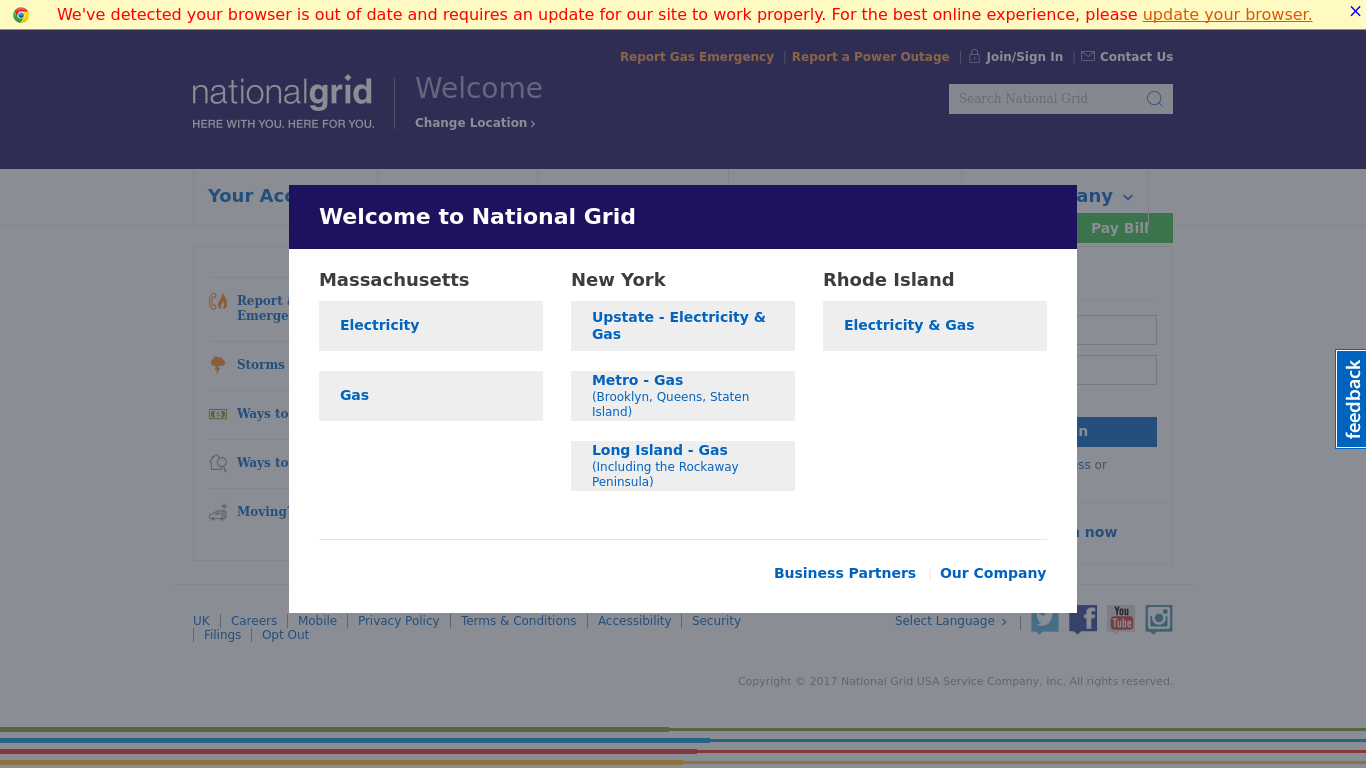Click the National Grid logo

[x=283, y=102]
